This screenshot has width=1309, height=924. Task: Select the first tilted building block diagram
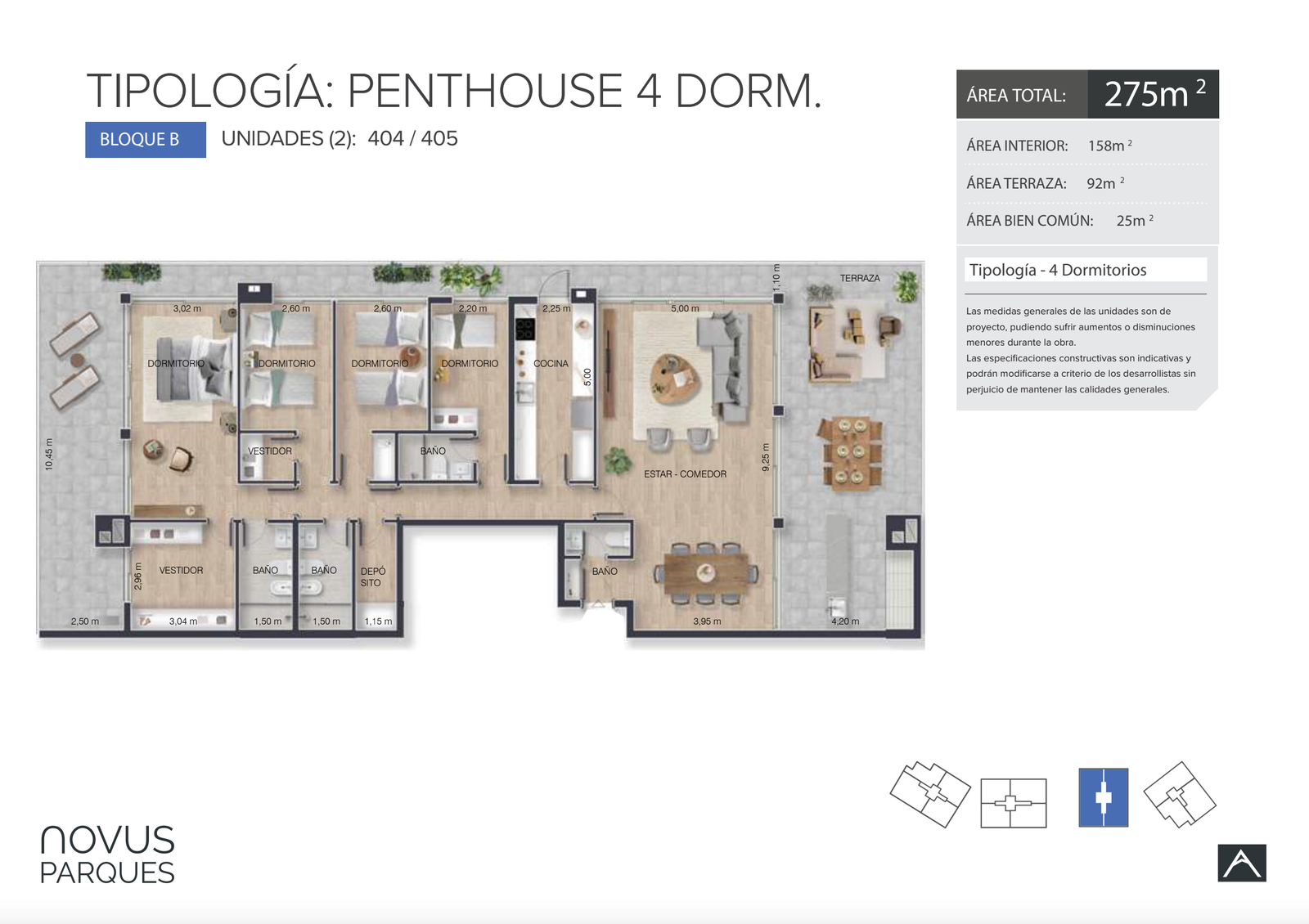tap(929, 794)
